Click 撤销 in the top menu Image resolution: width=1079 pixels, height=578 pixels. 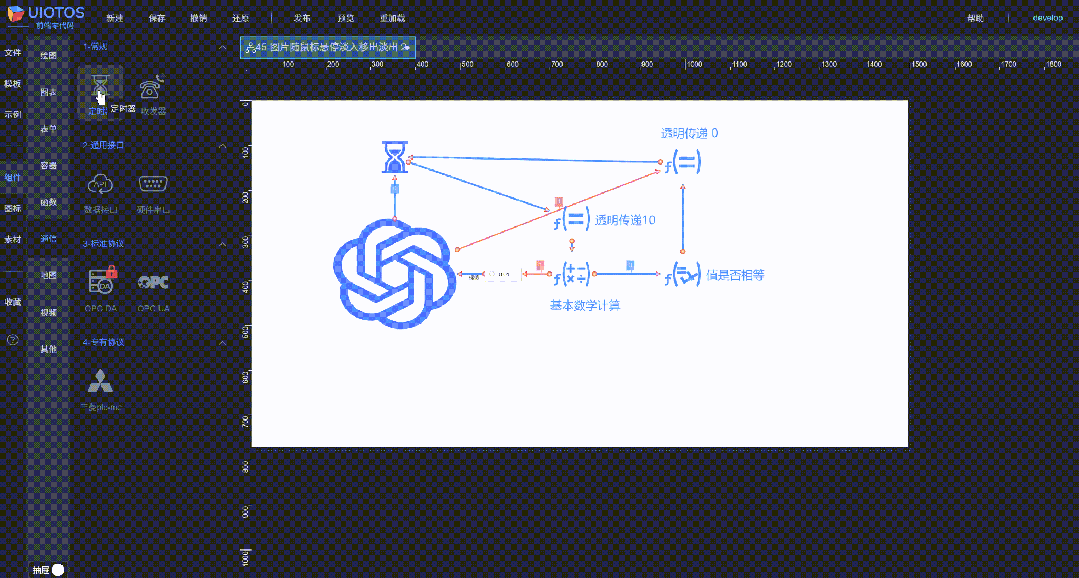198,18
